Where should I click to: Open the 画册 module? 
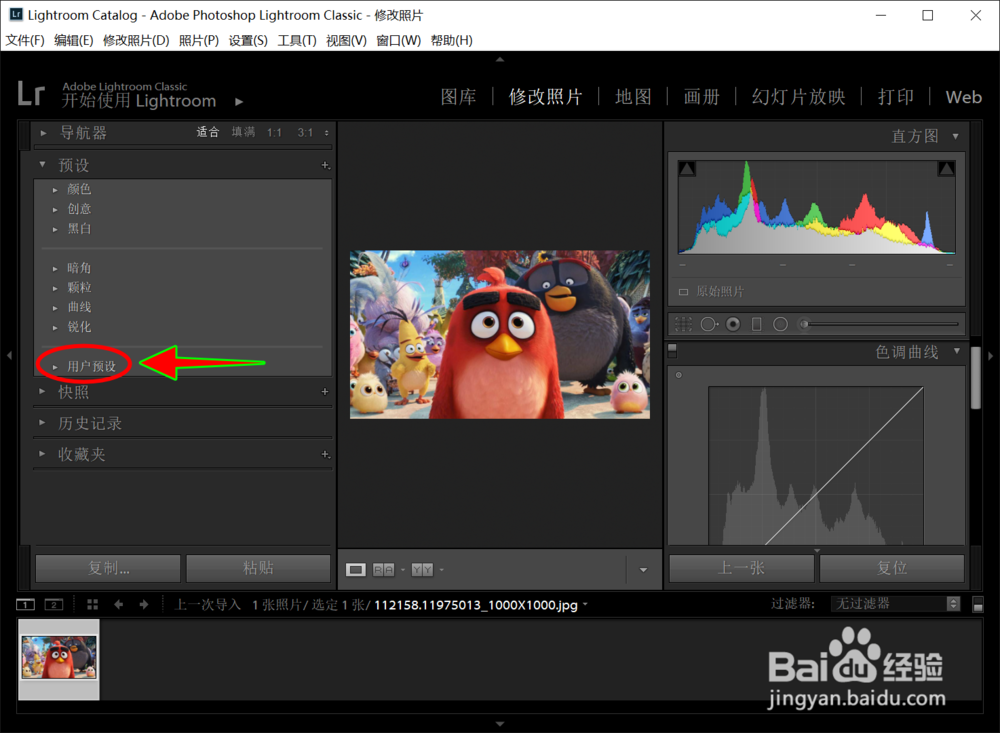(x=702, y=97)
